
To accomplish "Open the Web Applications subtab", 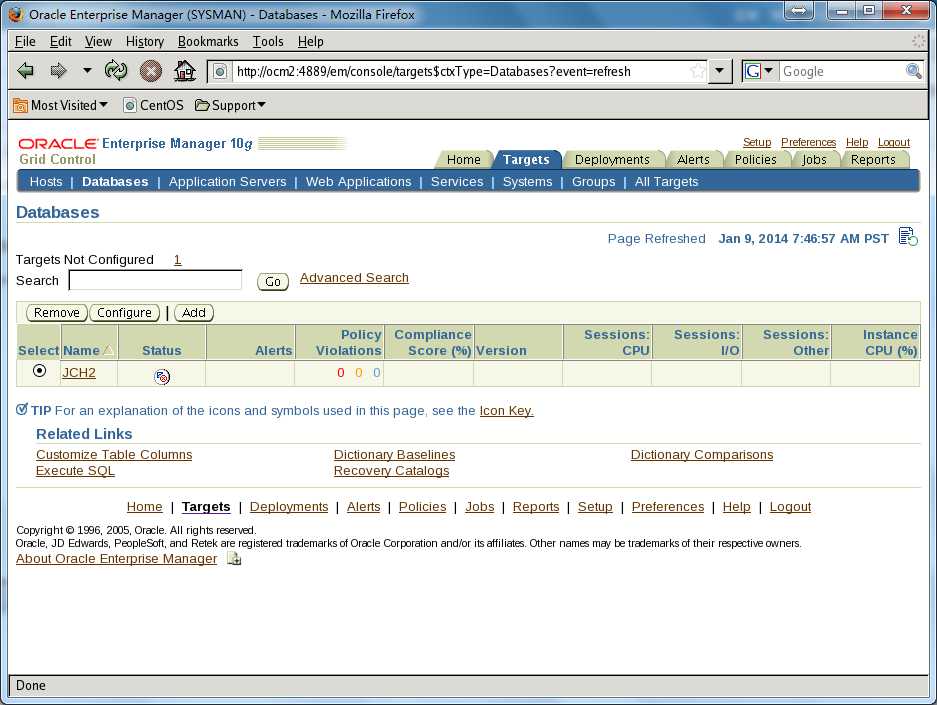I will (x=359, y=182).
